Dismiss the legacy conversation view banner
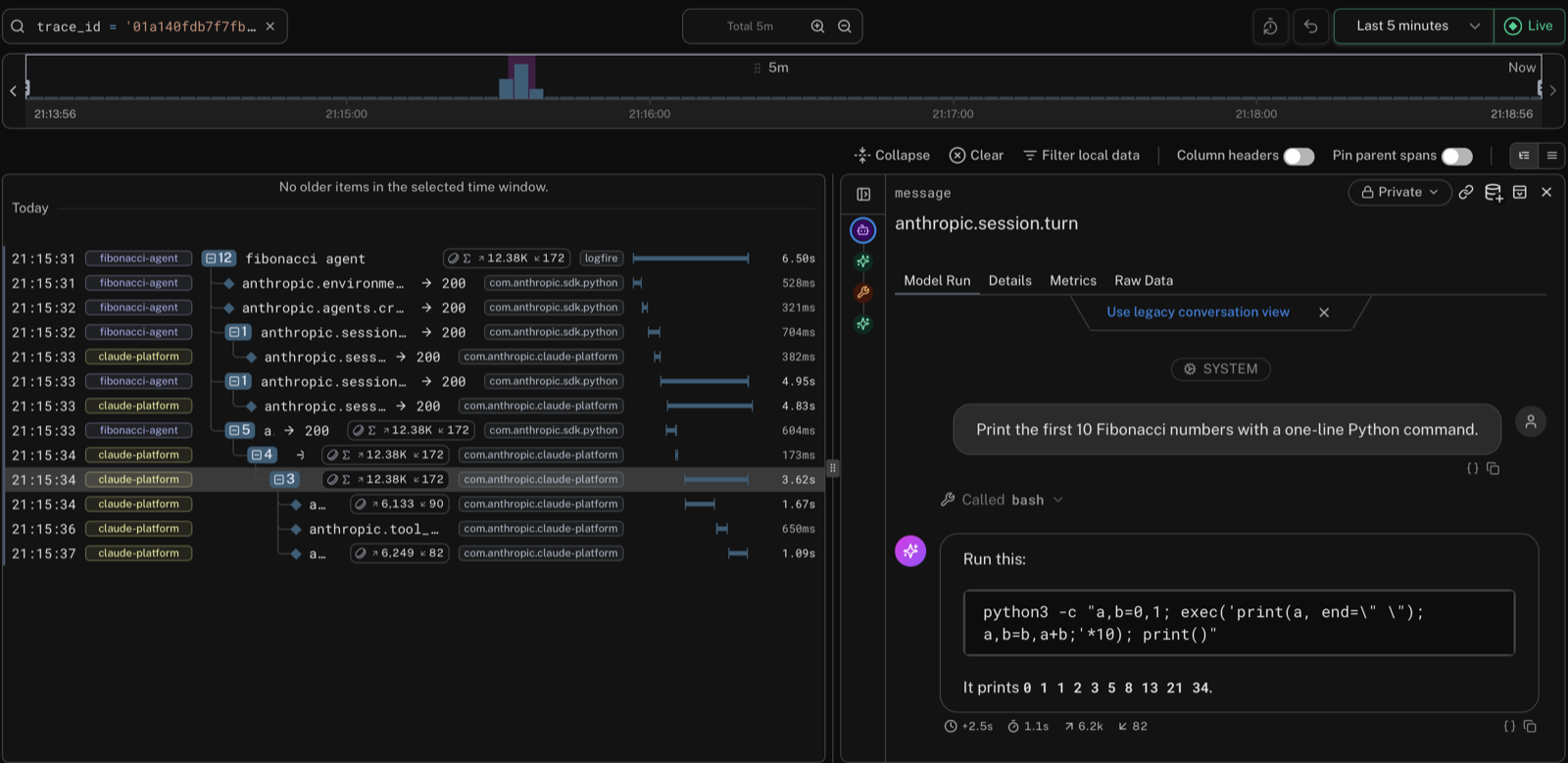The height and width of the screenshot is (763, 1568). [x=1324, y=312]
